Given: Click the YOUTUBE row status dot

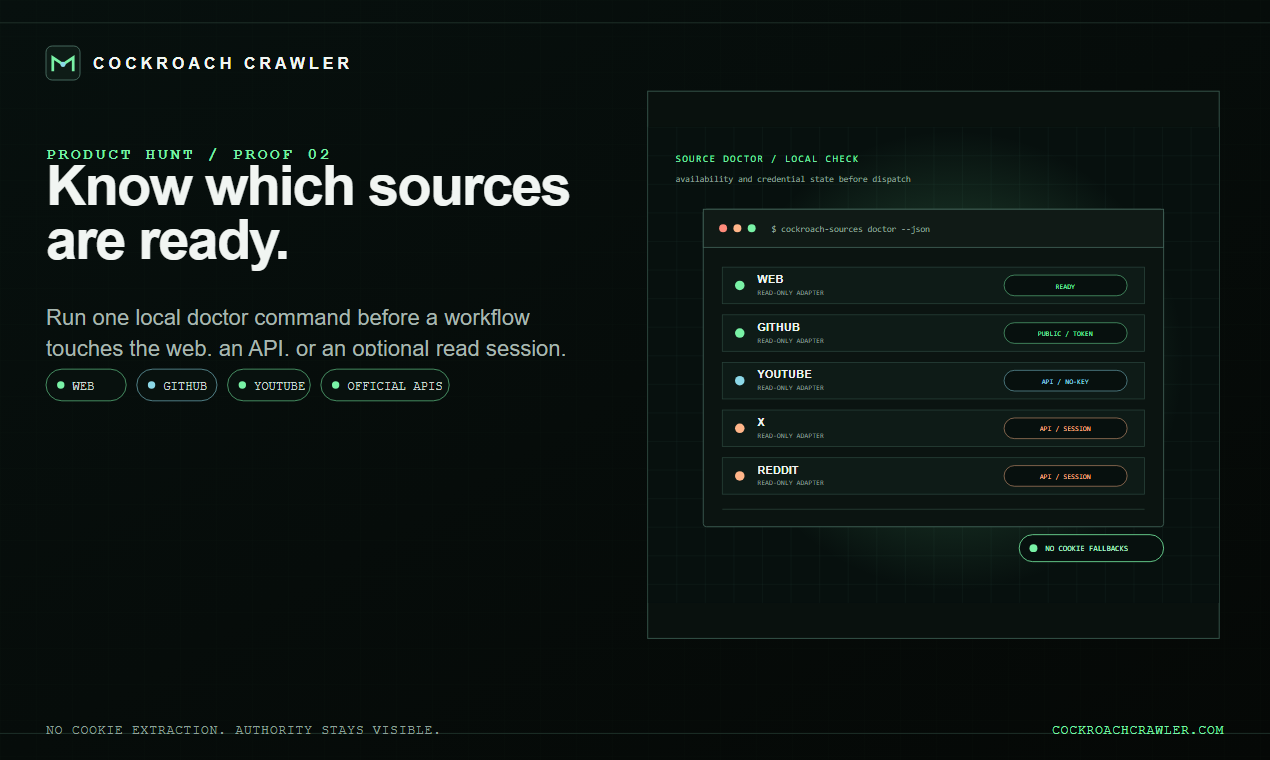Looking at the screenshot, I should (x=740, y=381).
